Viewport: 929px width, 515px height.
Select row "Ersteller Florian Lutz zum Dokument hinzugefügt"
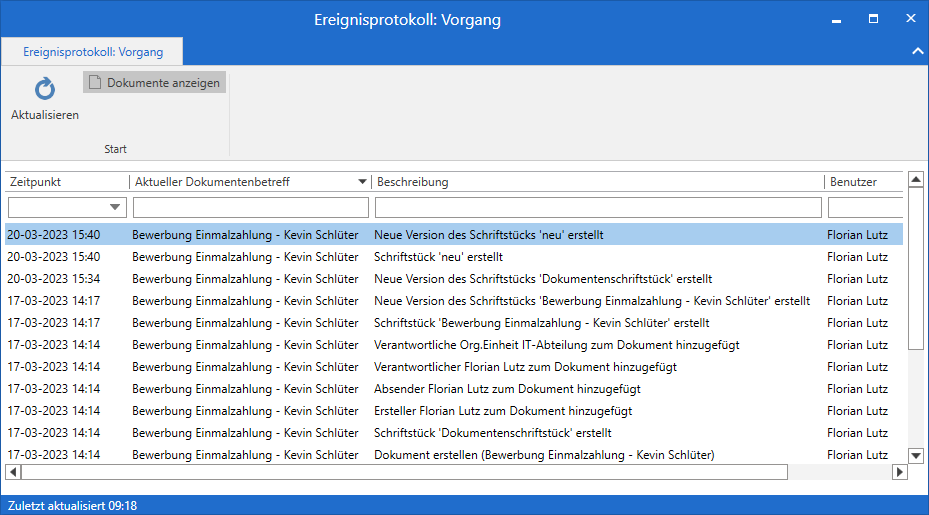(x=502, y=411)
